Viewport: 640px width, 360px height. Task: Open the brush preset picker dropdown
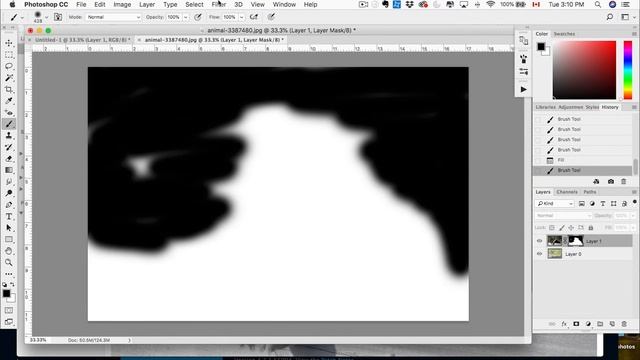[x=46, y=17]
